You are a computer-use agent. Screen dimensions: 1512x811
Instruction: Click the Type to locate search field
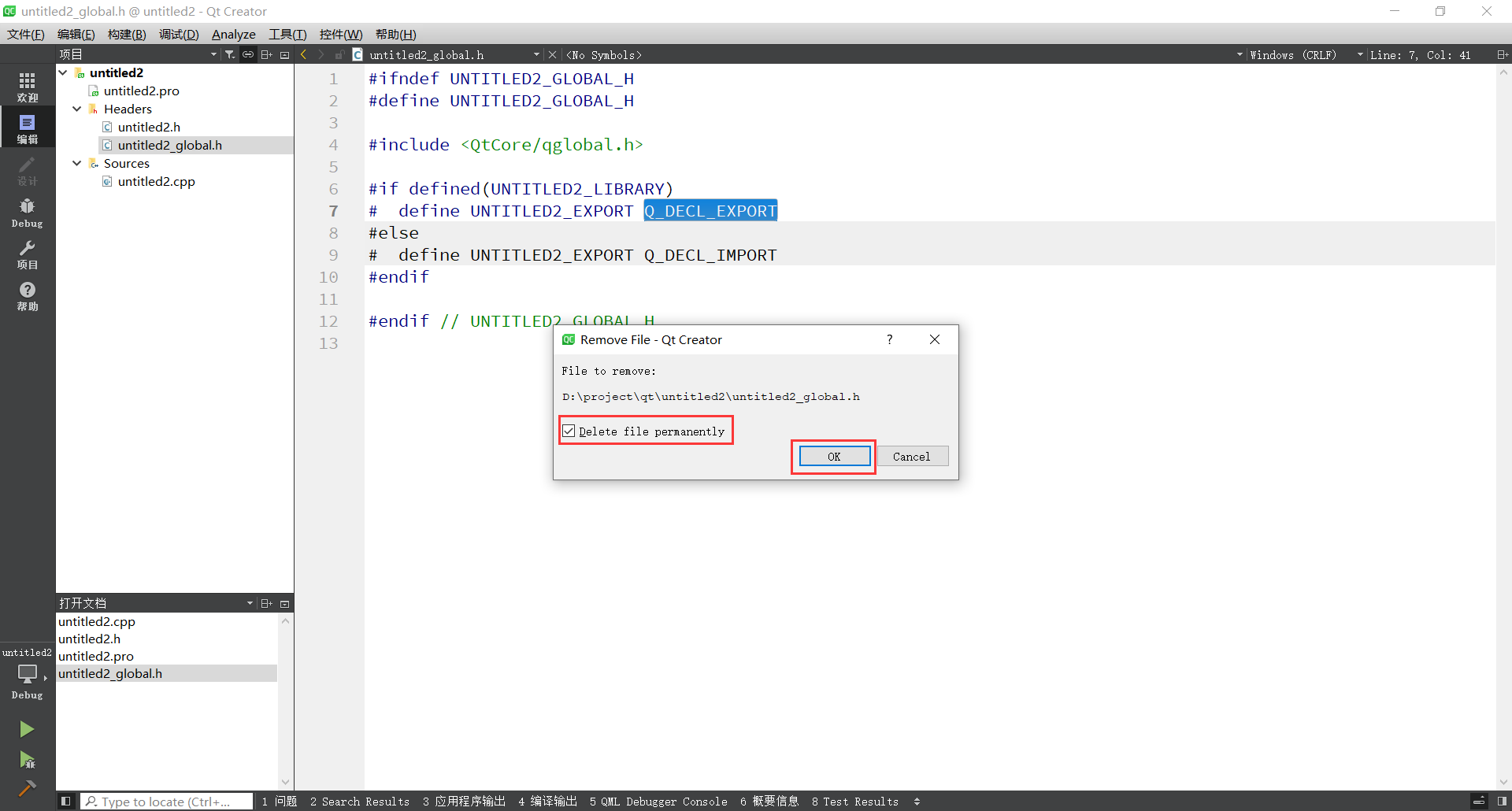[167, 802]
